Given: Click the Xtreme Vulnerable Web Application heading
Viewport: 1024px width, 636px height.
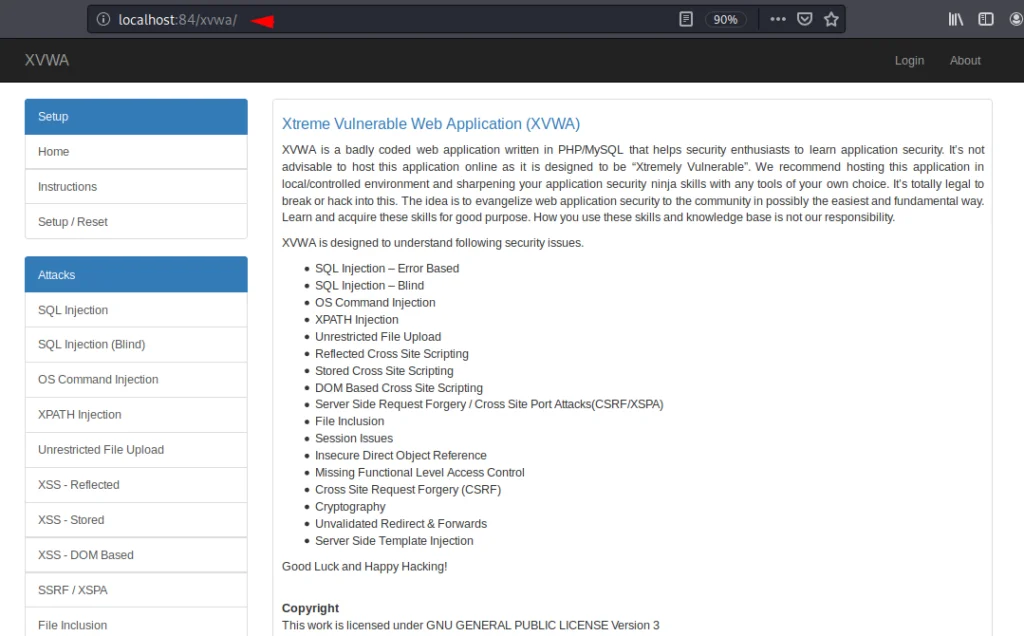Looking at the screenshot, I should (431, 123).
